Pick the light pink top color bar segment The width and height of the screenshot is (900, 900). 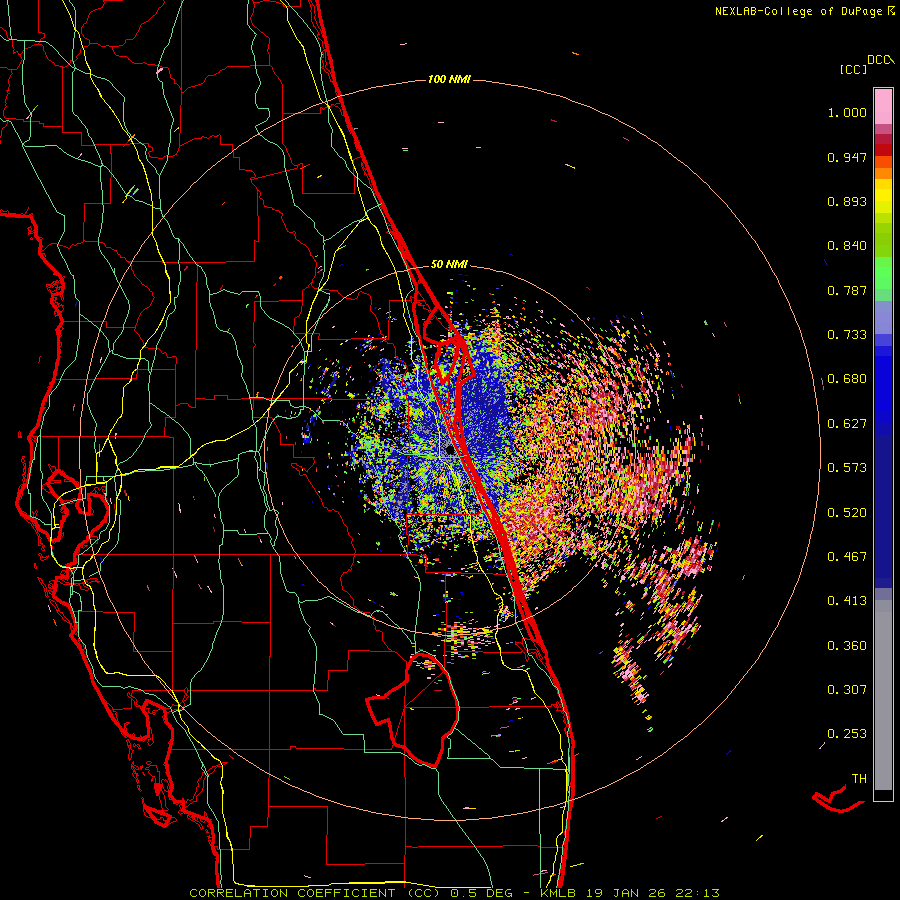coord(883,107)
